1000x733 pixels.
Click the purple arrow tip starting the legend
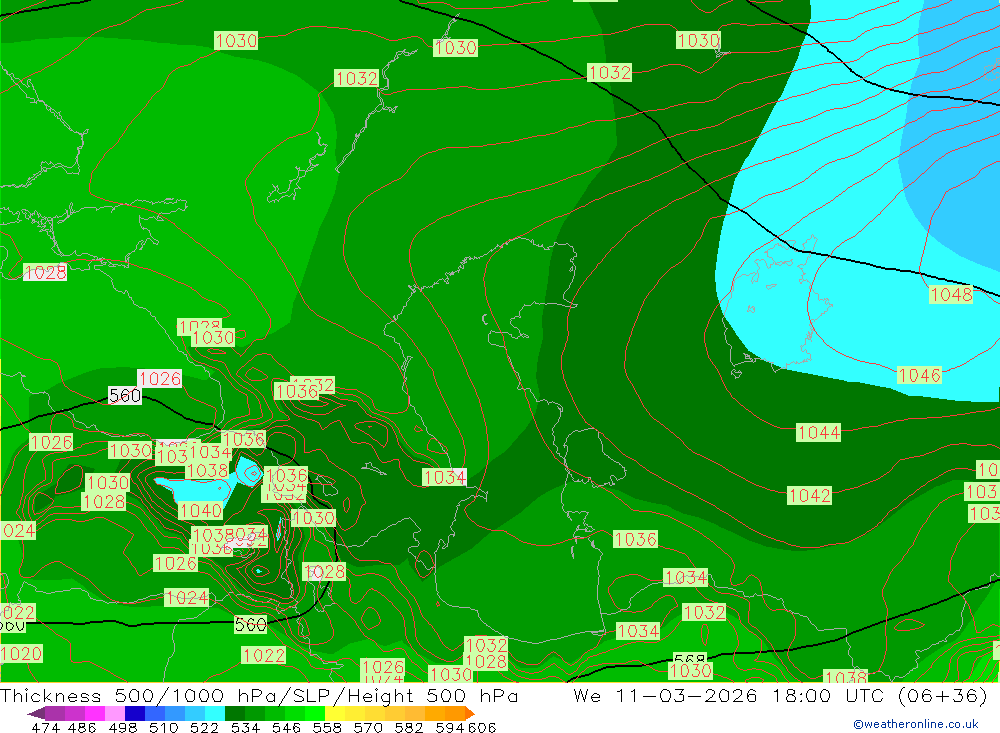36,713
